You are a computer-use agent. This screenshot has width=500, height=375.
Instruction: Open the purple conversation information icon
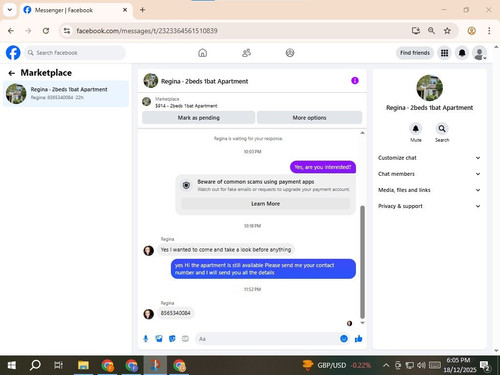pyautogui.click(x=355, y=81)
